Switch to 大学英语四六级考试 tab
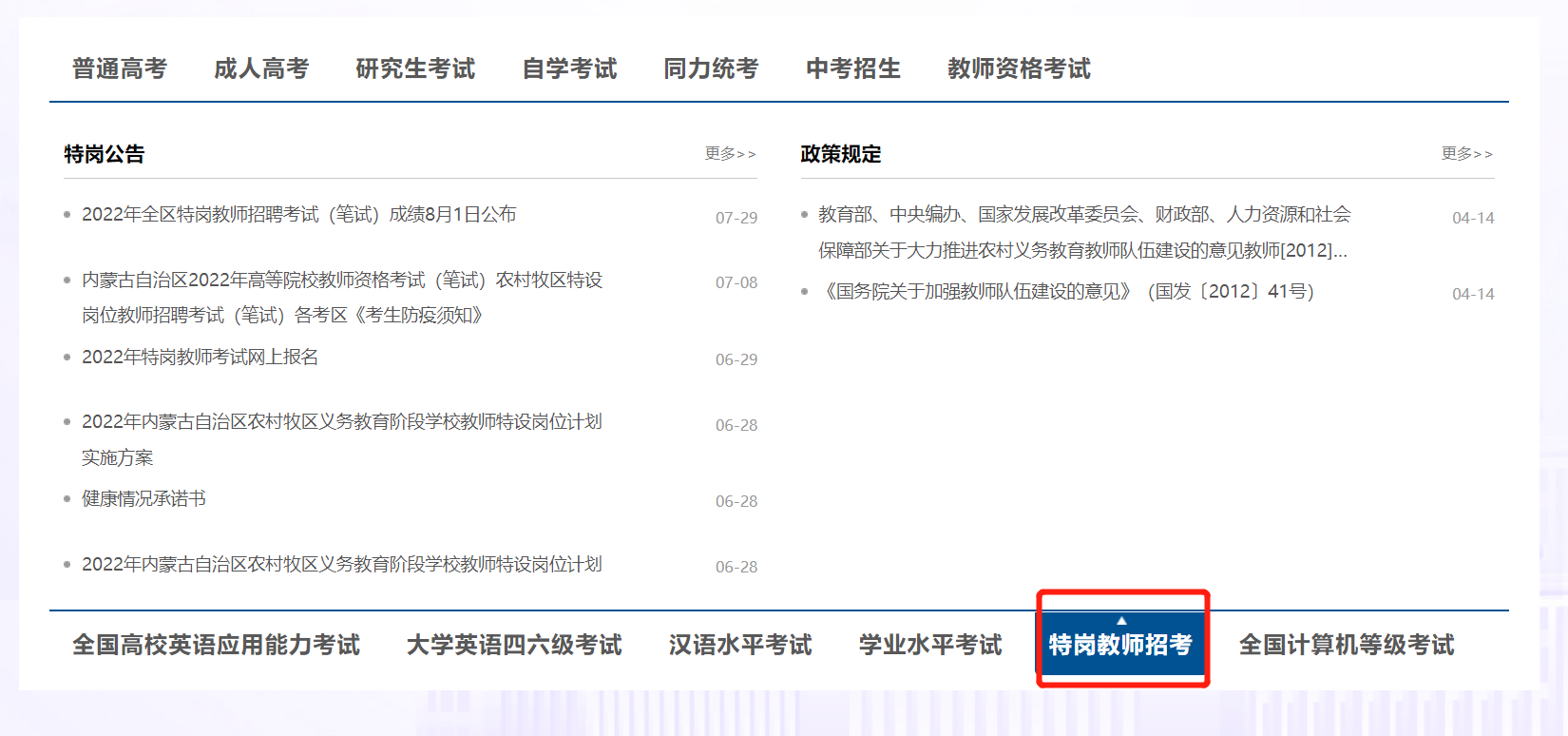Viewport: 1568px width, 736px height. pos(513,645)
